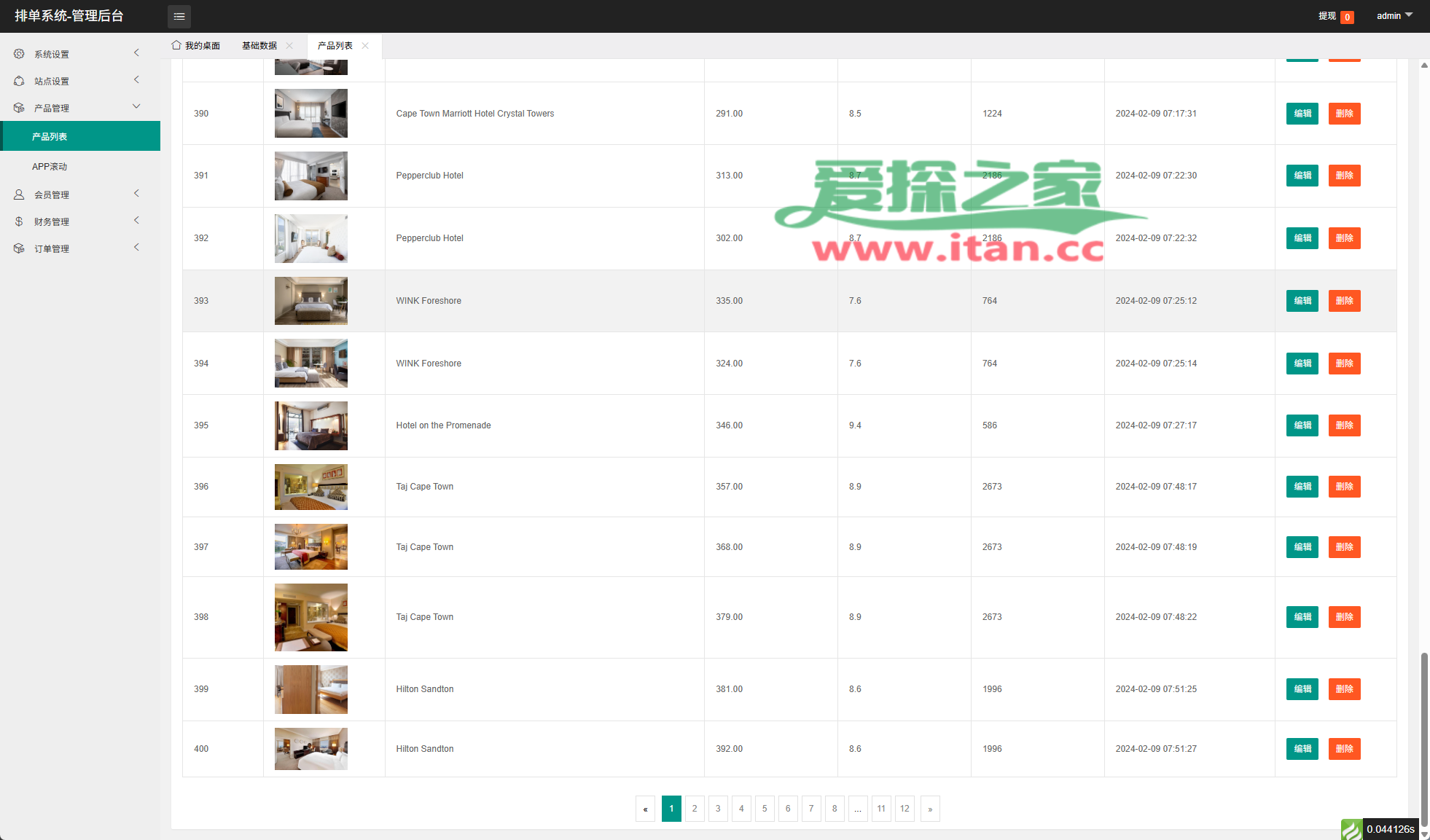Delete product 396 Taj Cape Town

pos(1344,487)
